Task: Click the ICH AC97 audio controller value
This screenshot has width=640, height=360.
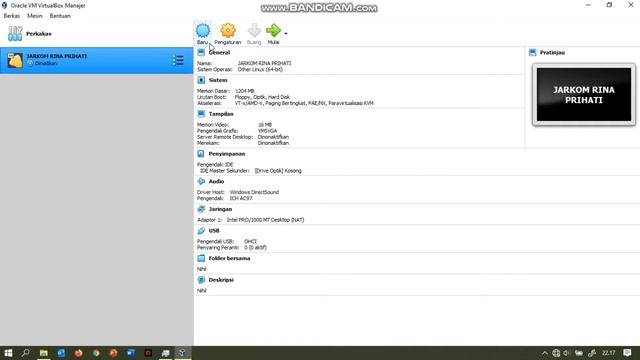Action: point(241,198)
